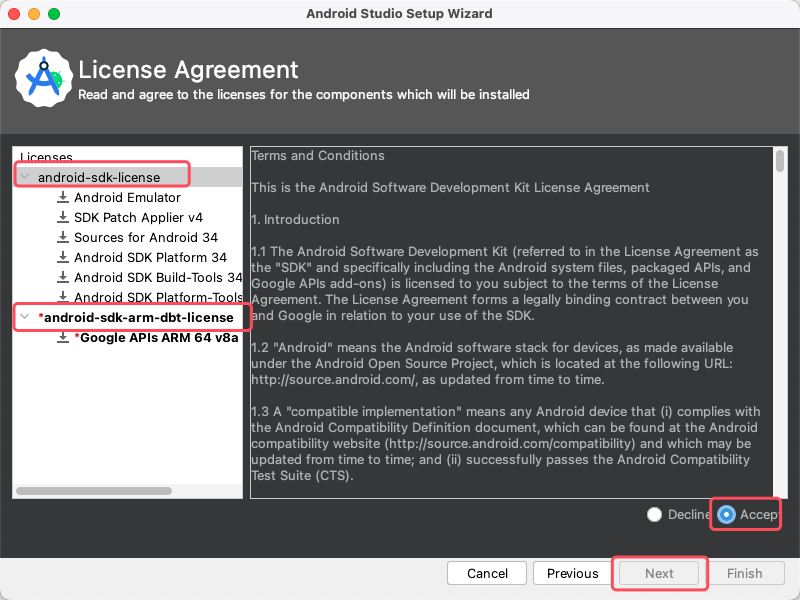Click download icon beside Sources for Android 34
The height and width of the screenshot is (600, 800).
click(63, 237)
